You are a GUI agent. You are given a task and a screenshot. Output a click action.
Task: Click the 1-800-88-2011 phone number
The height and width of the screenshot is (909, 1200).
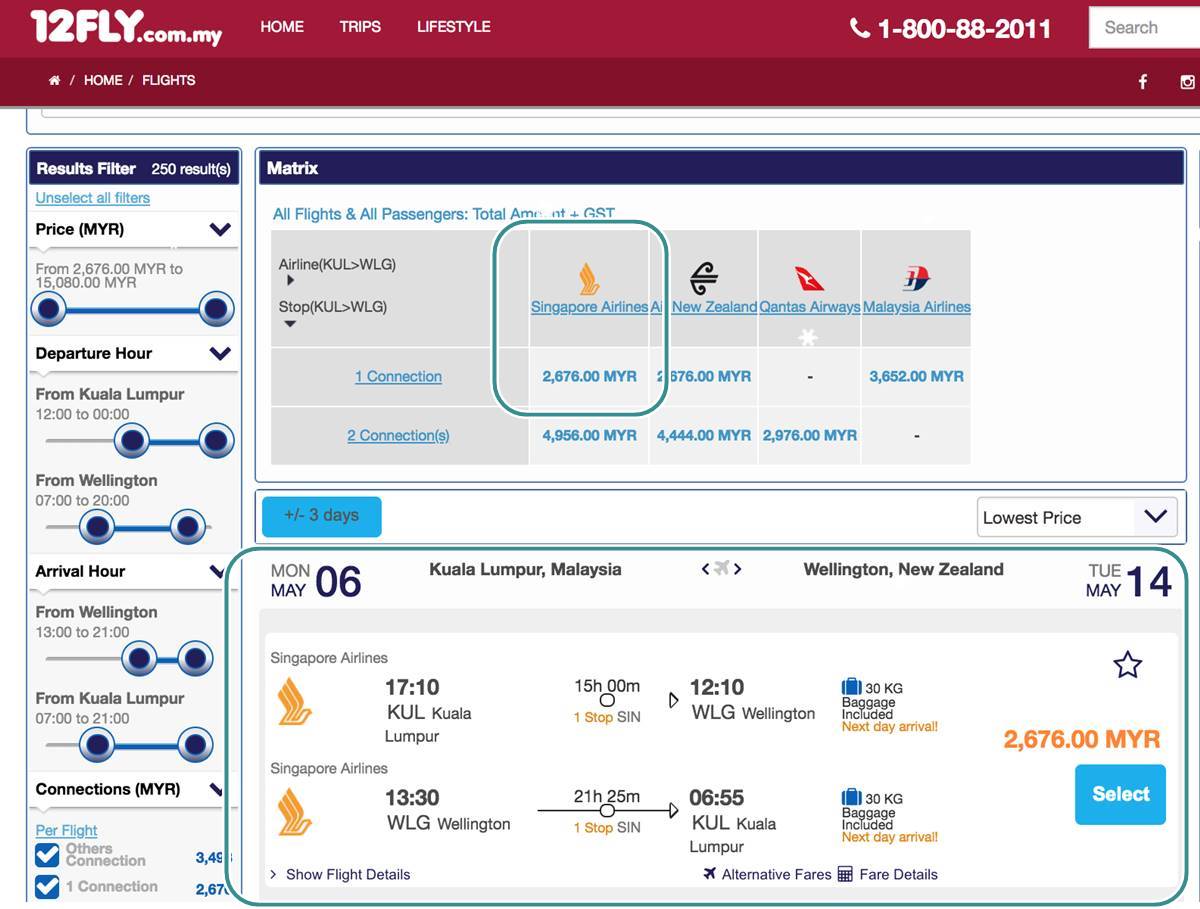(964, 28)
